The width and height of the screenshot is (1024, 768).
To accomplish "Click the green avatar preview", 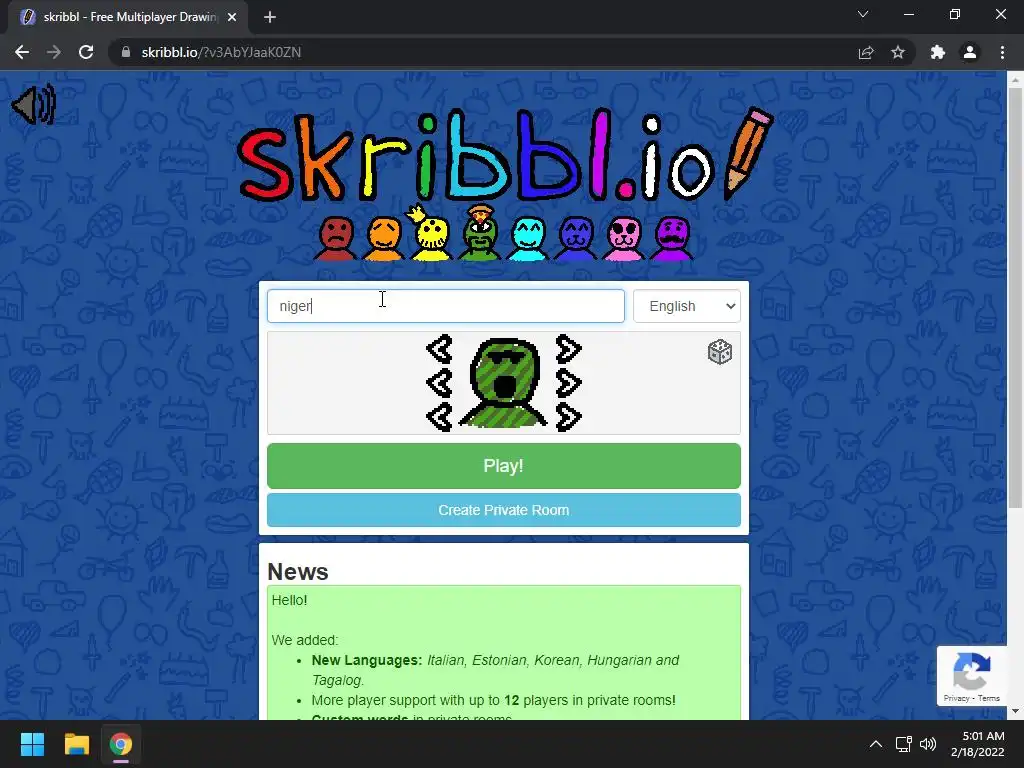I will 504,383.
